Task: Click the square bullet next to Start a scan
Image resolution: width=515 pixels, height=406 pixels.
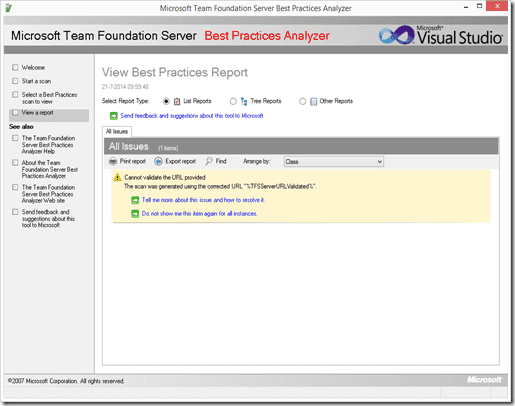Action: (x=15, y=81)
